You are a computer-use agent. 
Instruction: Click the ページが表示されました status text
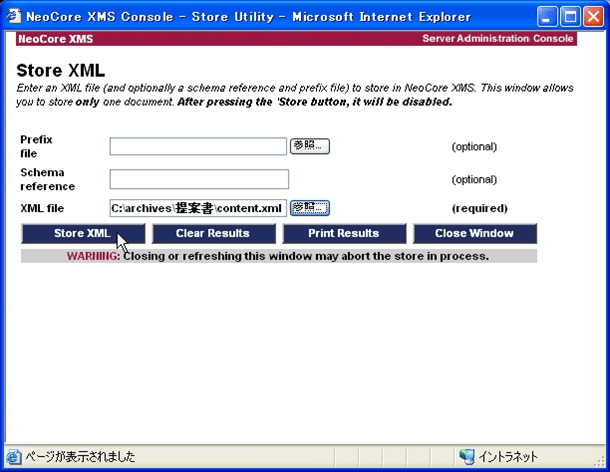(x=80, y=456)
